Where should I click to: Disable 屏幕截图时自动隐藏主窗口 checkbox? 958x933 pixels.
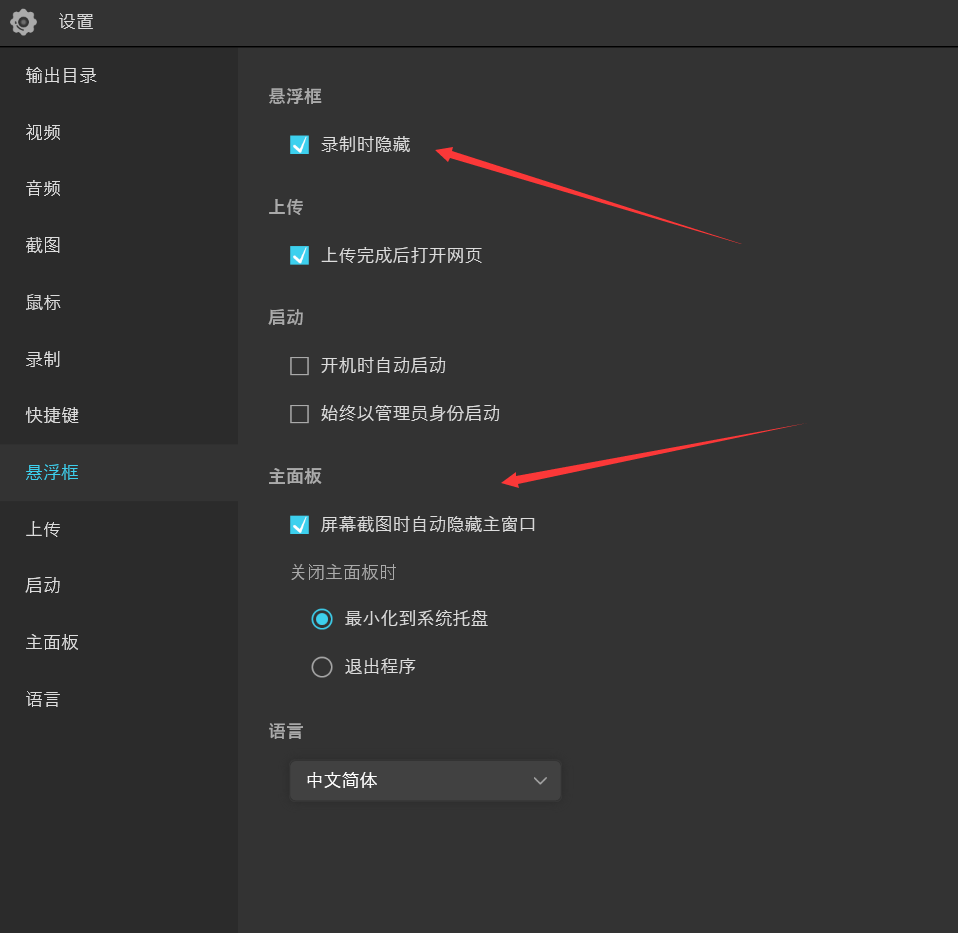299,525
